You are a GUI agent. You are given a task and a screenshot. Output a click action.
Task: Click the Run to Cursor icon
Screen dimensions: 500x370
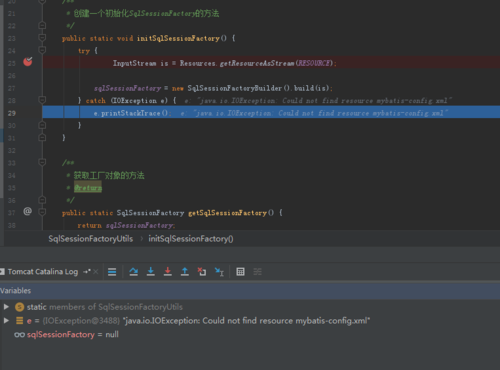coord(219,272)
